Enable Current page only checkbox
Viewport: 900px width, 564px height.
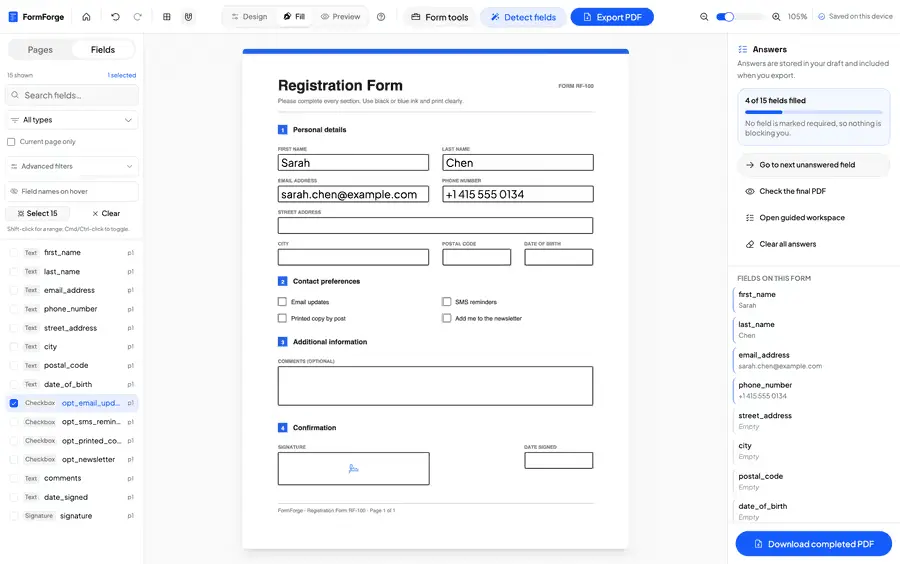pos(11,142)
